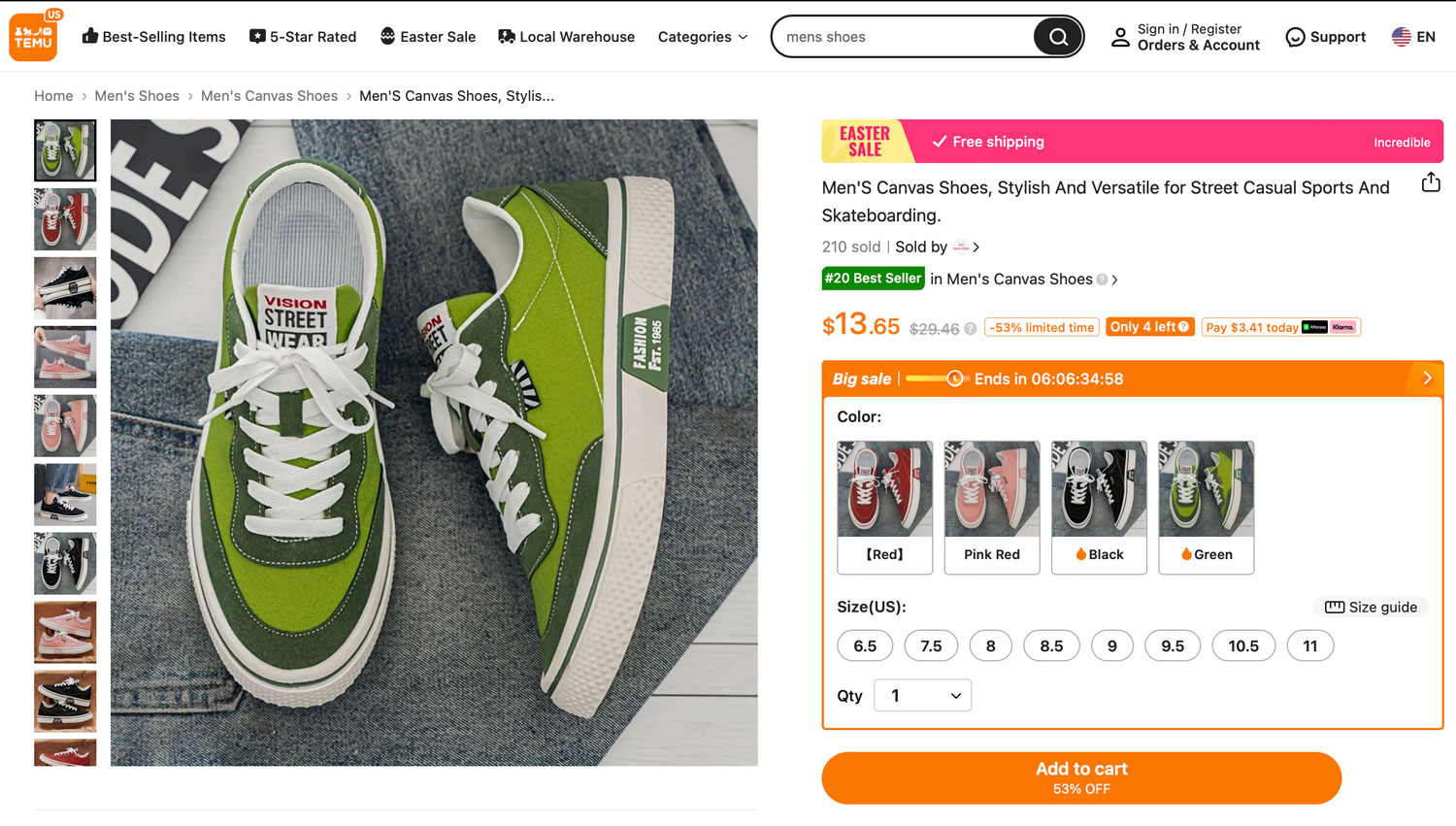Click the star icon for 5-Star Rated
Screen dimensions: 1456x826
[x=257, y=36]
